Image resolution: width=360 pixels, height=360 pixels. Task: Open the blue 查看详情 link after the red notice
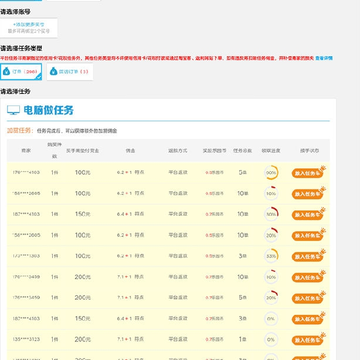[324, 58]
